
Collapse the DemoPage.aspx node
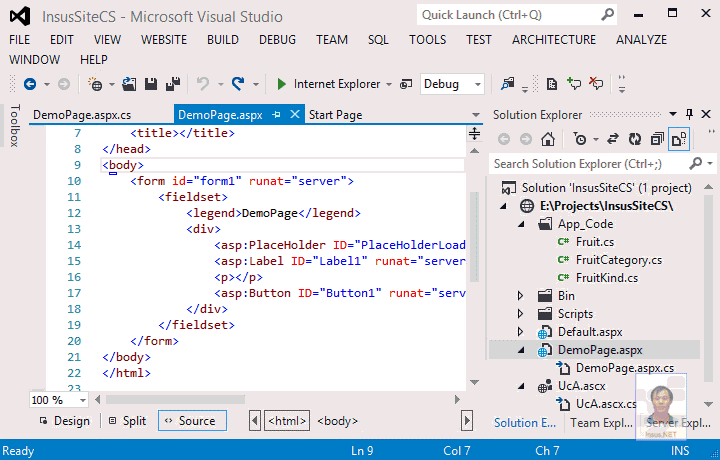click(x=521, y=350)
